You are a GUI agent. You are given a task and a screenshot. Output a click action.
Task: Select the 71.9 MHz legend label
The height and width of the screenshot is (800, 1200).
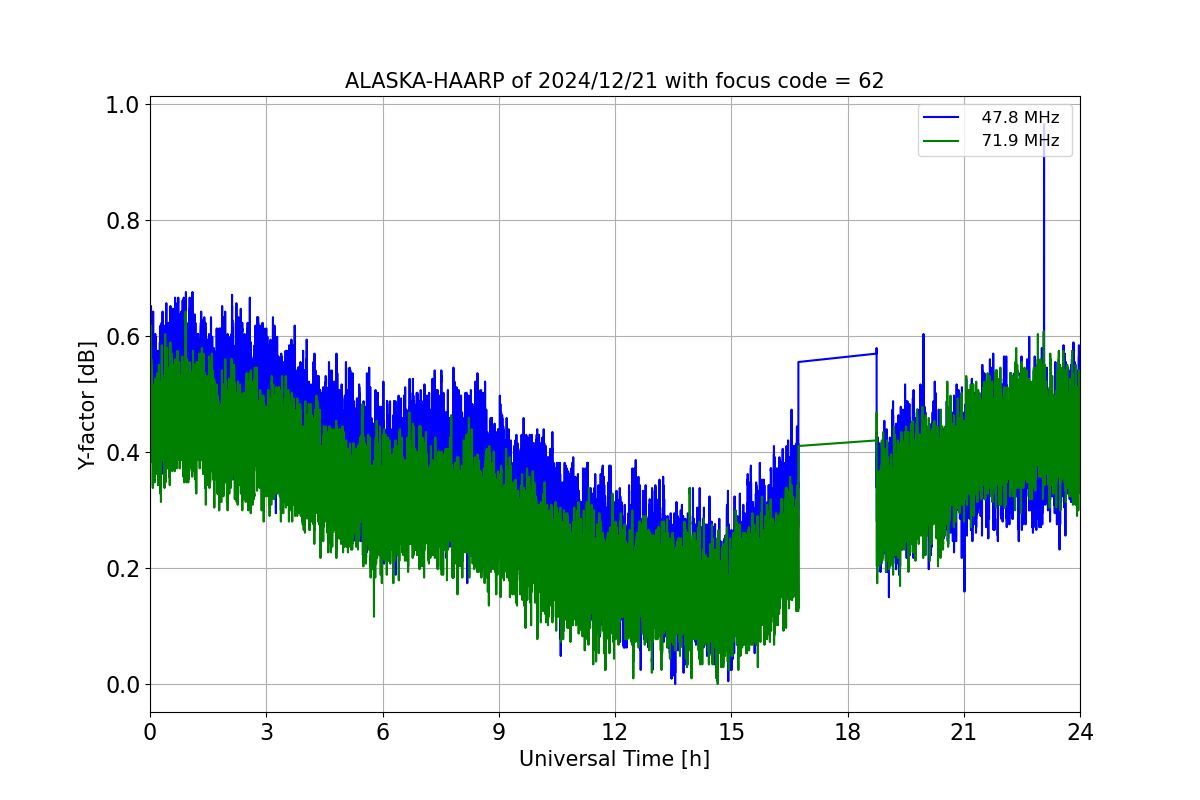1020,141
